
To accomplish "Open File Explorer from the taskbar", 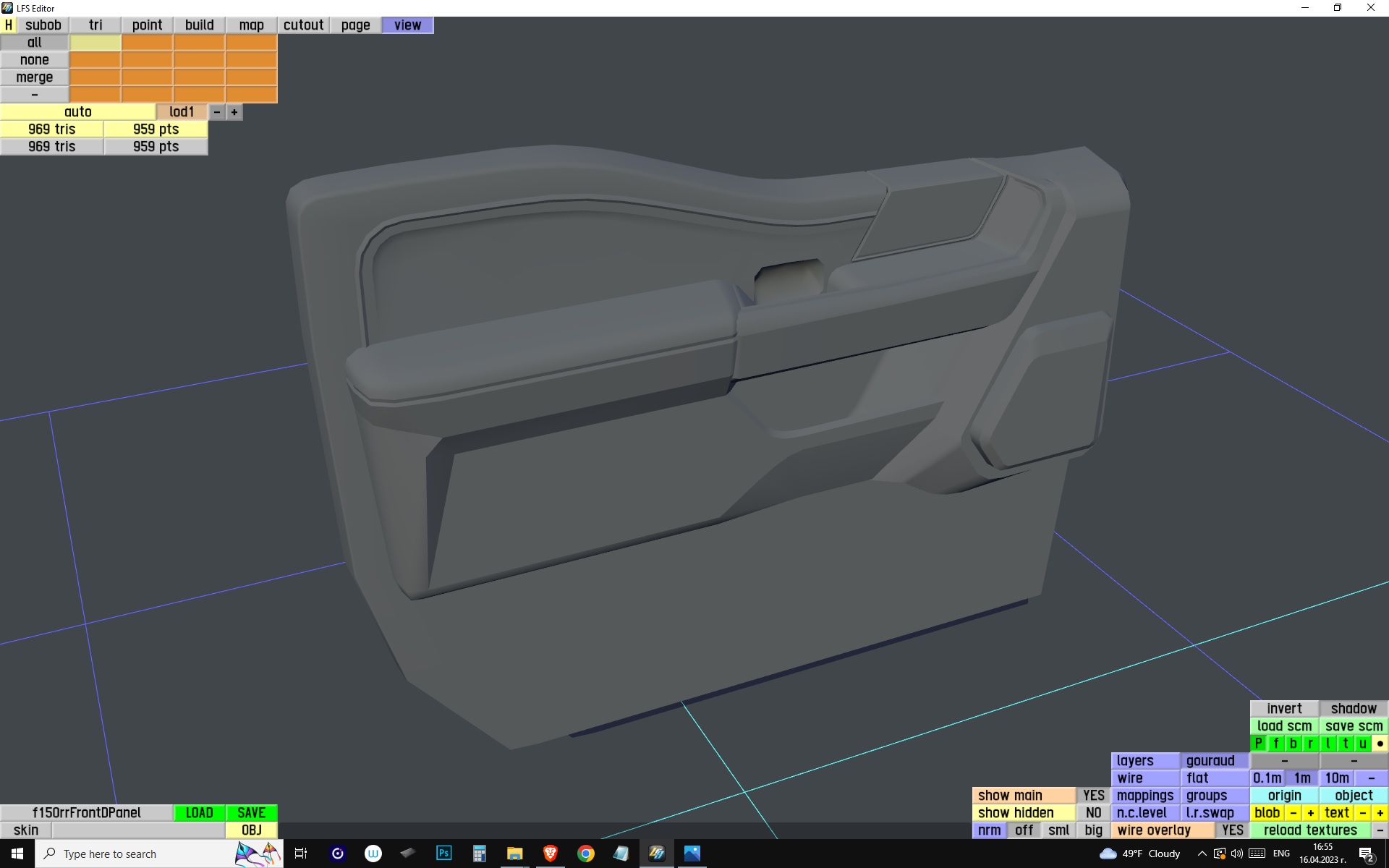I will 514,854.
